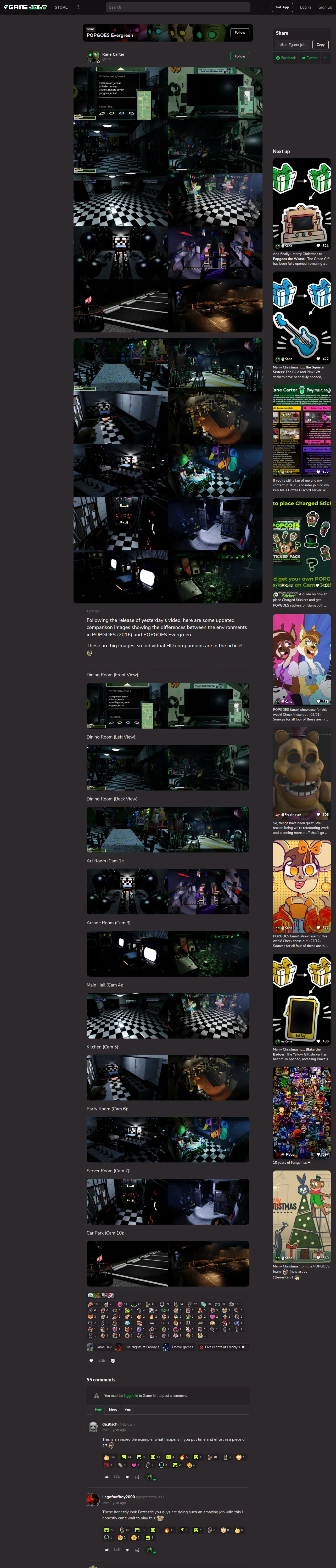Open the Charged Sticker guide post

302,544
